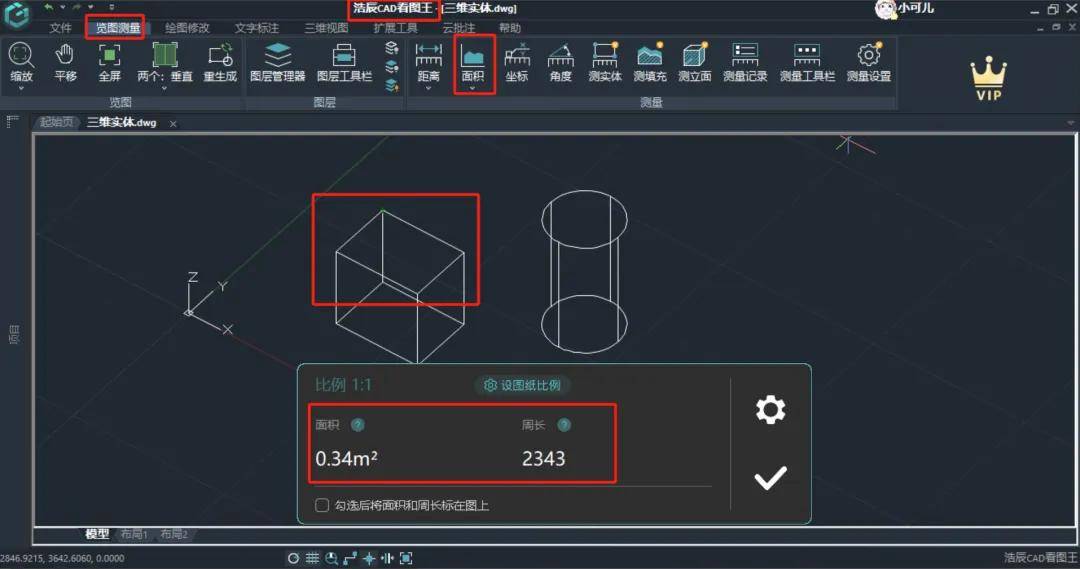1080x569 pixels.
Task: Open 测量设置 measurement settings
Action: tap(869, 62)
